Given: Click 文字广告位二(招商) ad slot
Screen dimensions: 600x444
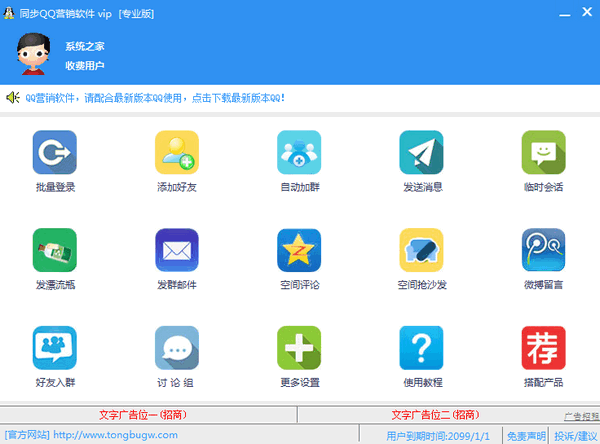Looking at the screenshot, I should point(435,415).
